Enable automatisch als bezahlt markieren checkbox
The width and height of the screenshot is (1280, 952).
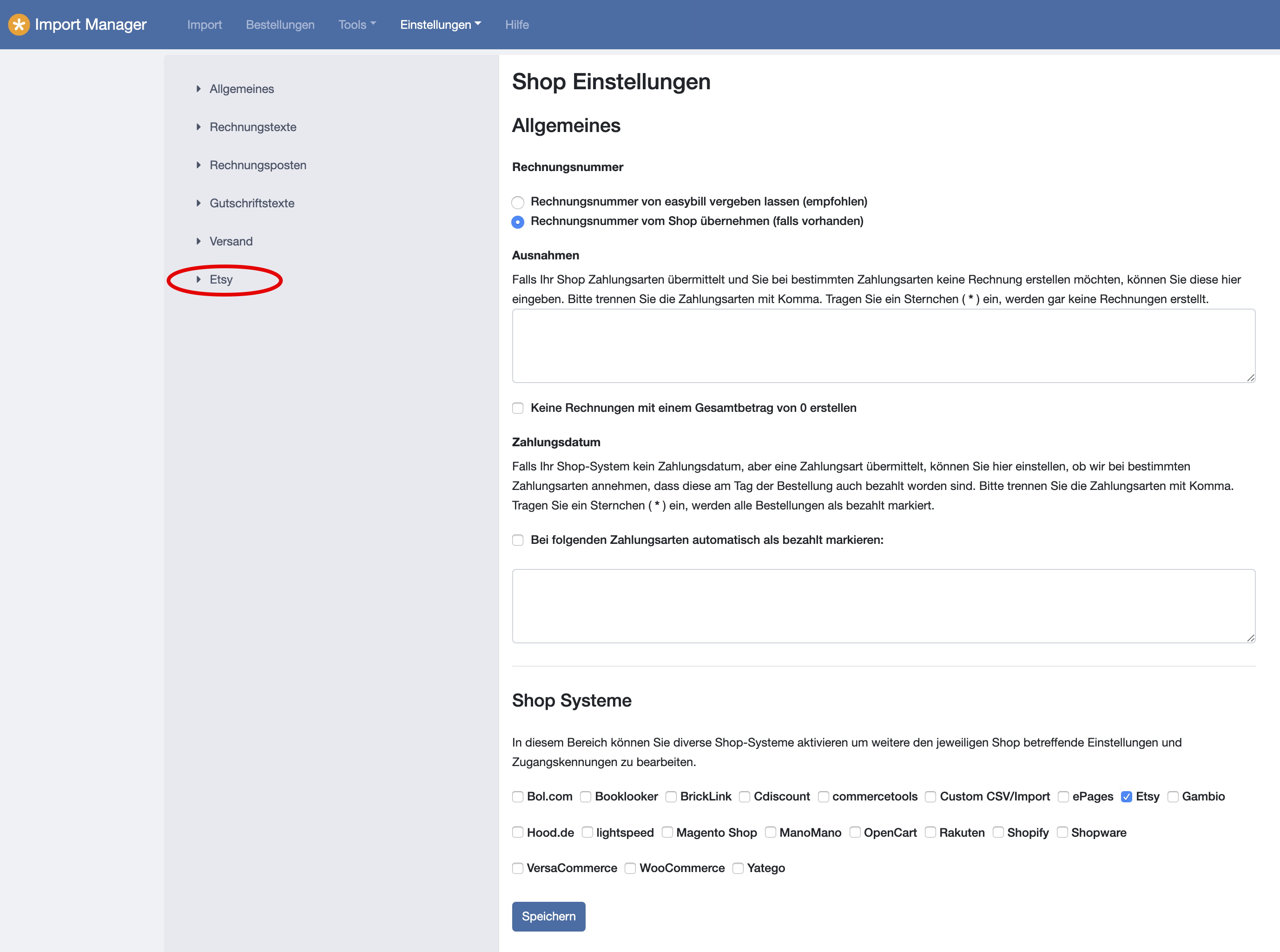(x=518, y=540)
